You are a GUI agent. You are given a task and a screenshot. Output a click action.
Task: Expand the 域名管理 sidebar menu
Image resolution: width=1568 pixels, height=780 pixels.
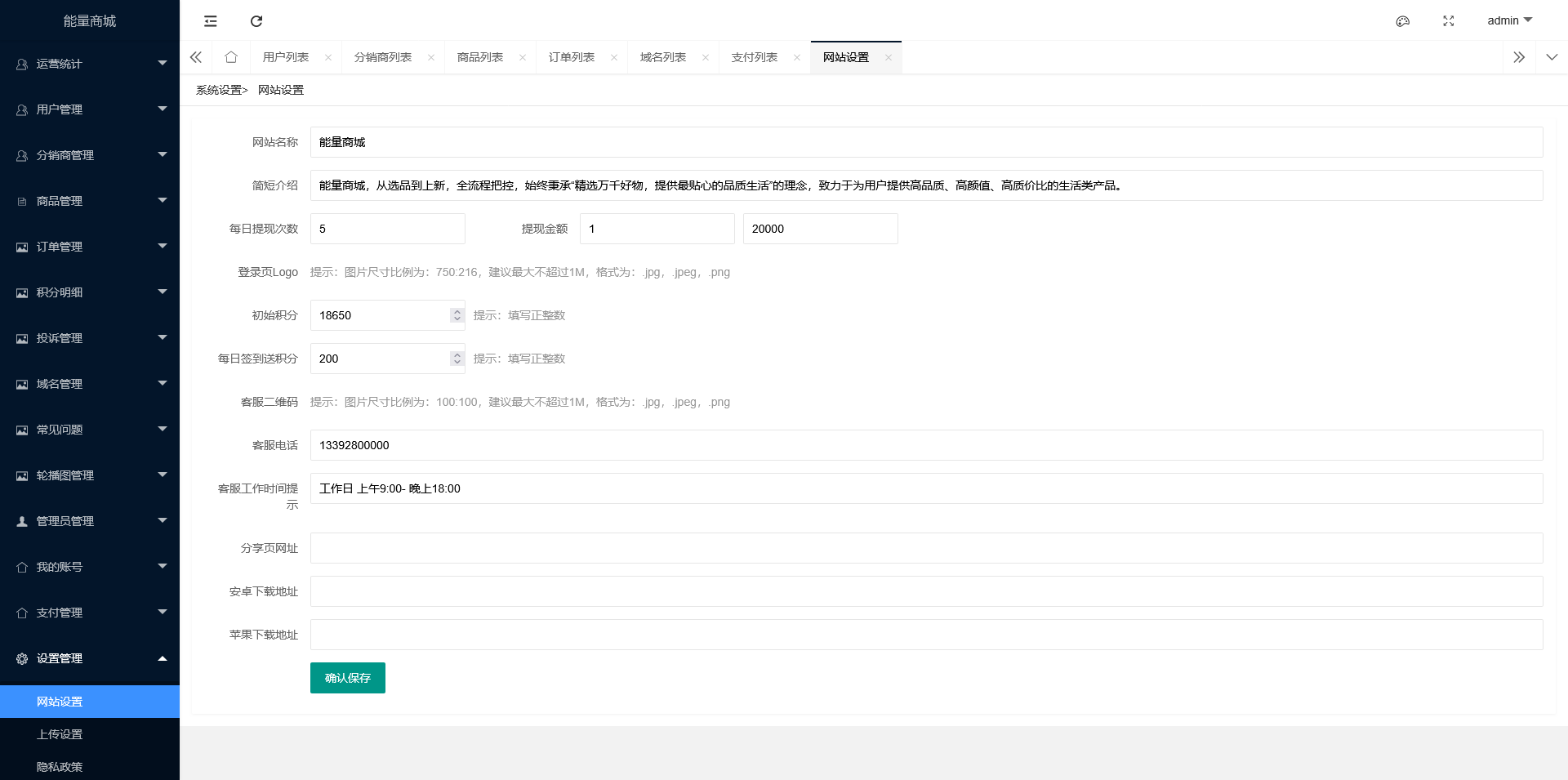point(90,384)
